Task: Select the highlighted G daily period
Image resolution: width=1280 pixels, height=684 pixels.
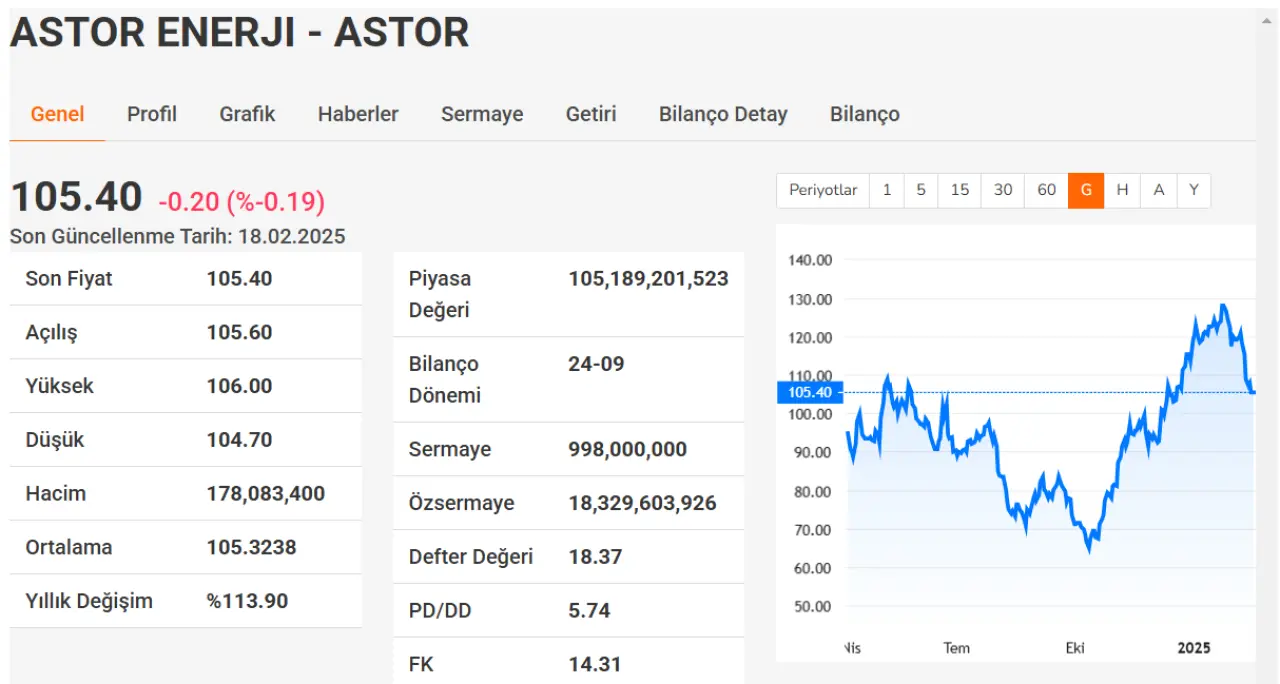Action: [1086, 190]
